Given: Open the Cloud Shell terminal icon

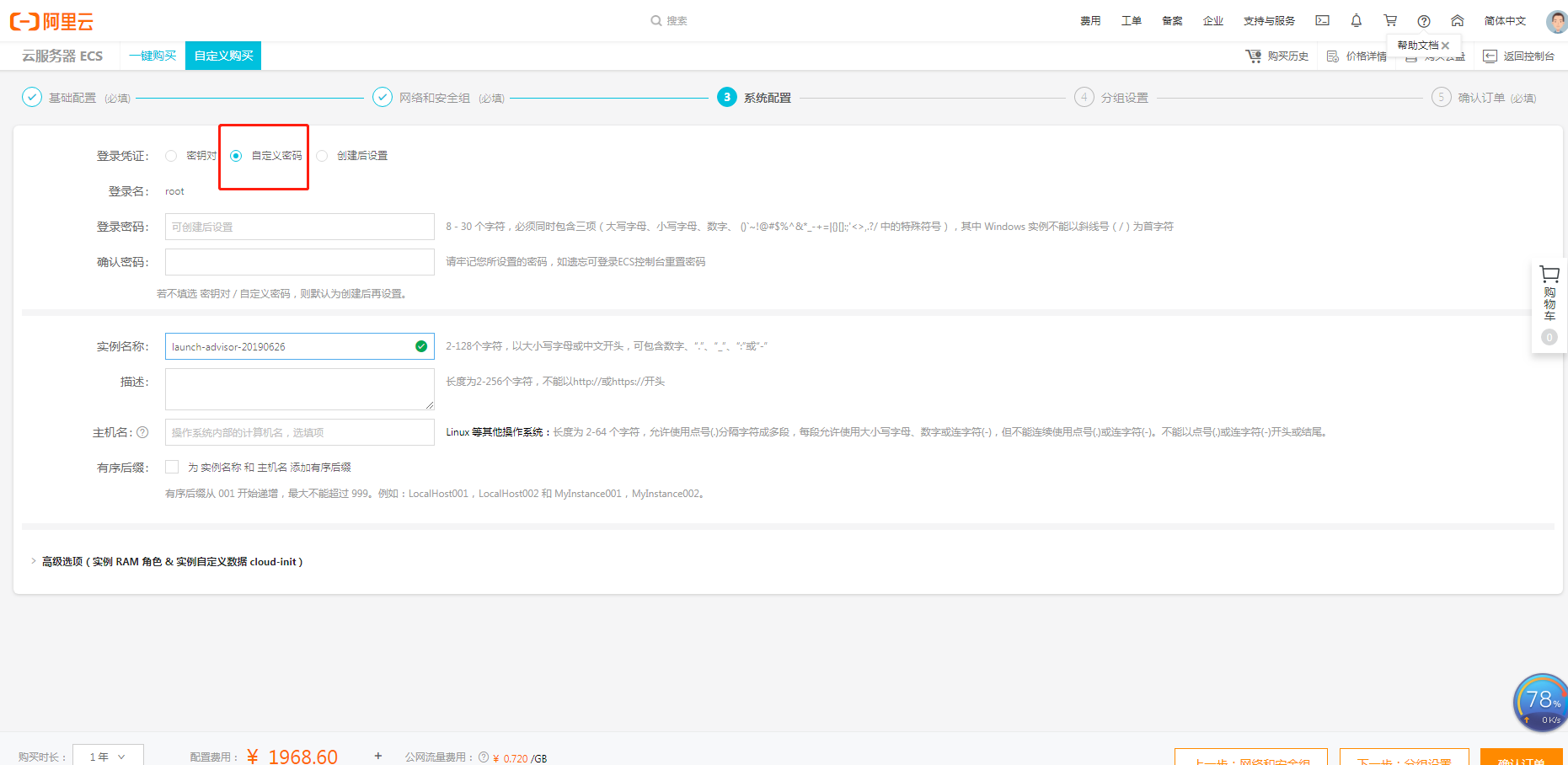Looking at the screenshot, I should [x=1322, y=21].
